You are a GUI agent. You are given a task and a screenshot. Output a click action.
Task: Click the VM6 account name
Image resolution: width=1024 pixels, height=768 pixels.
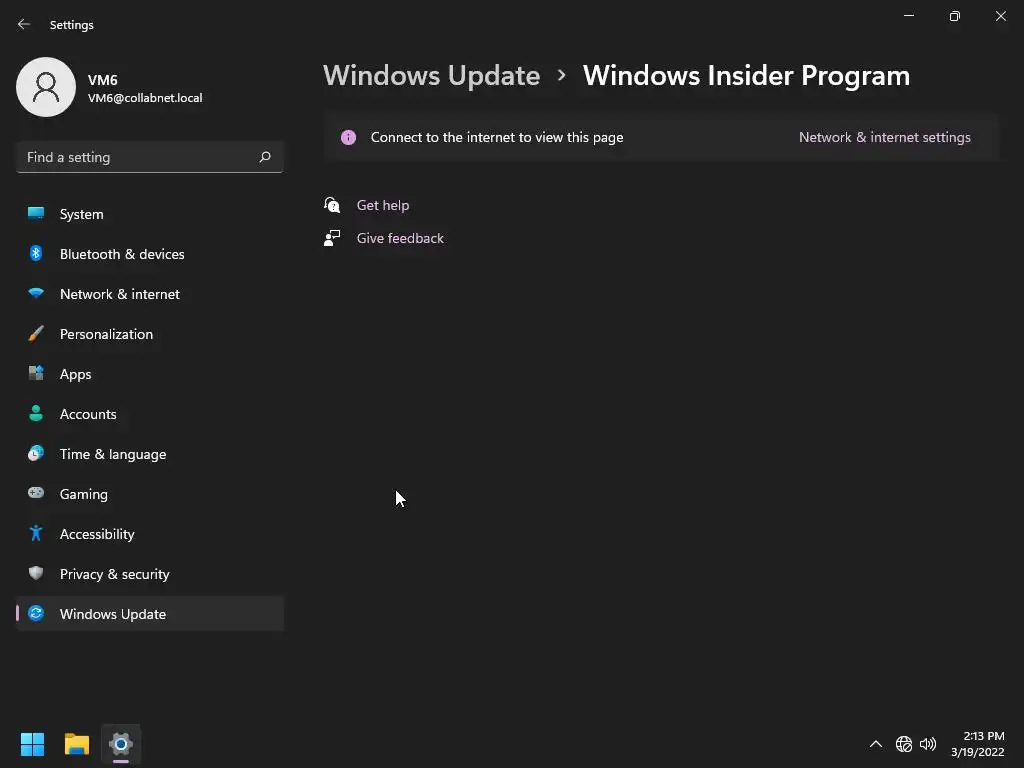[x=103, y=80]
